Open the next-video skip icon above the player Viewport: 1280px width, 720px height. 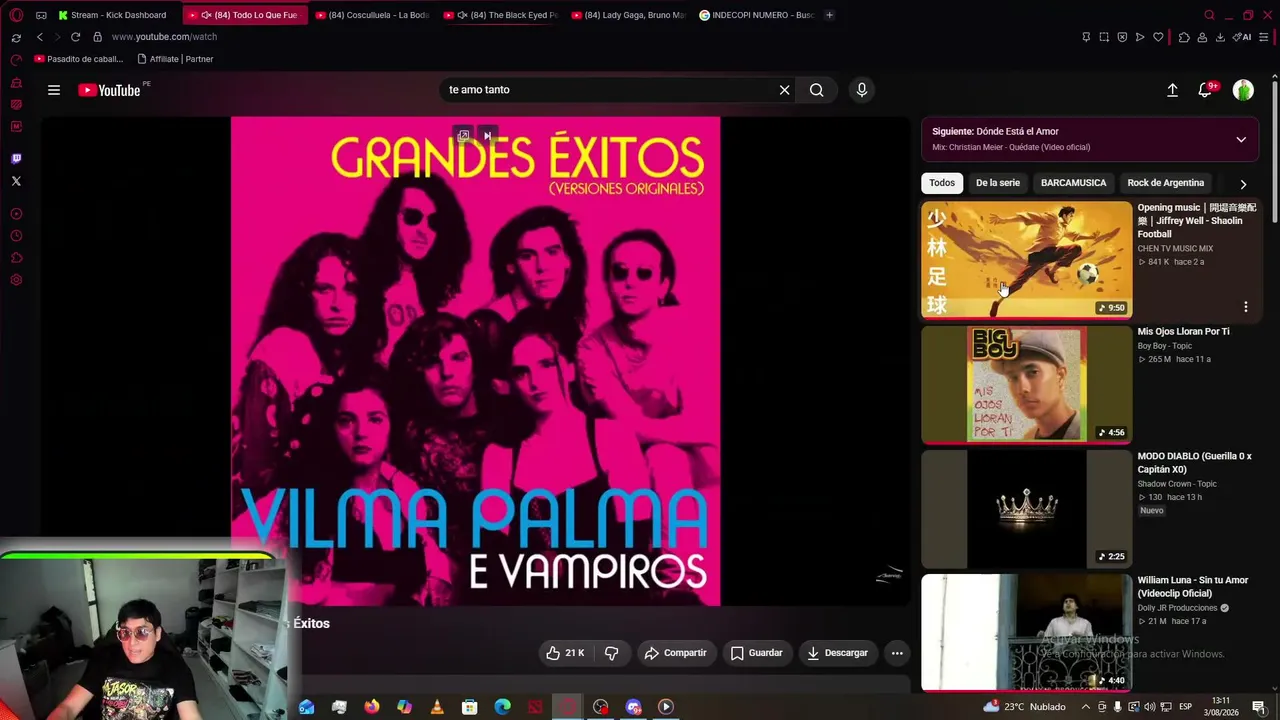[487, 136]
